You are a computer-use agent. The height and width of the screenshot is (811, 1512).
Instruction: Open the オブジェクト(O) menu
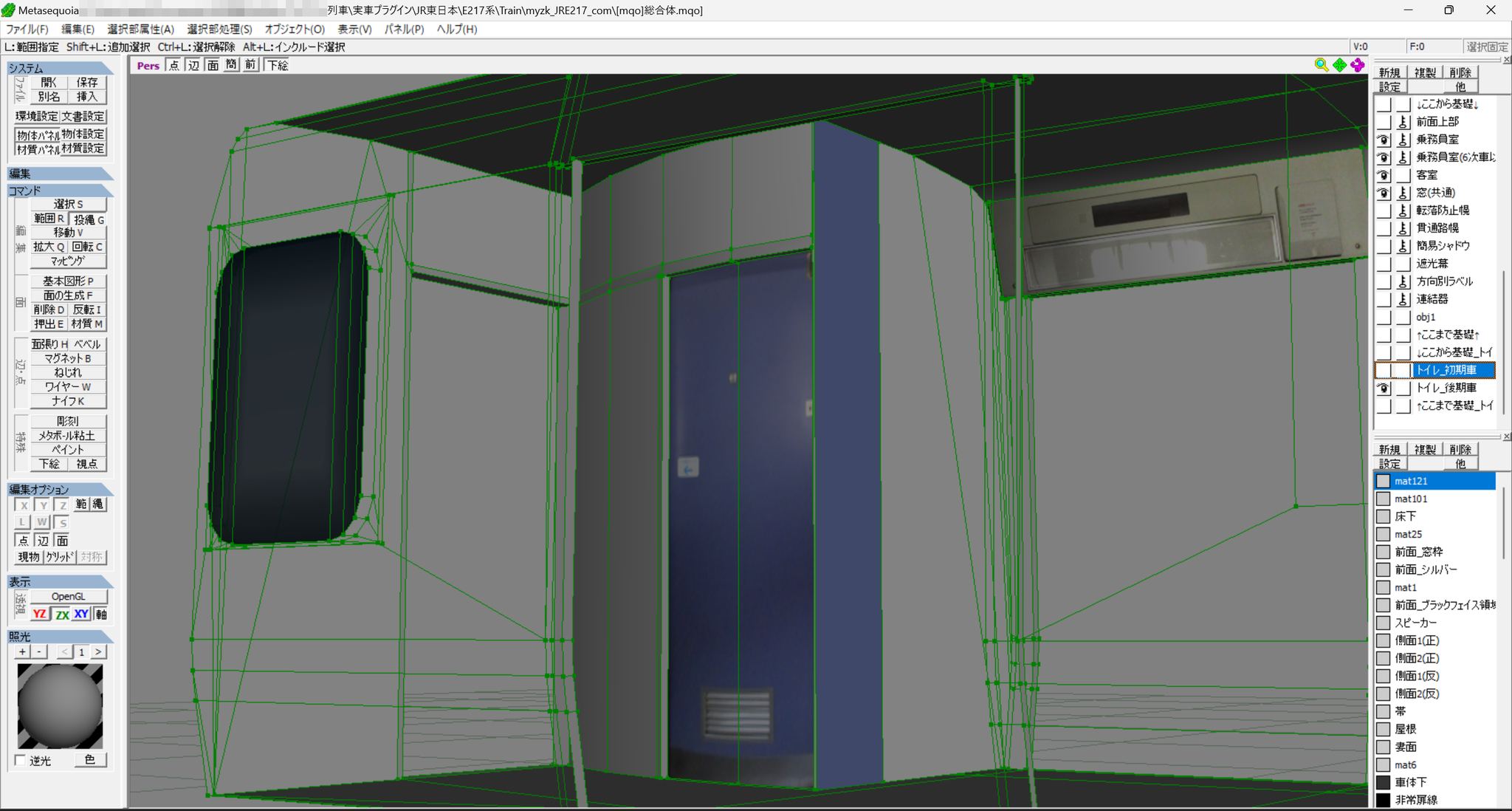(295, 29)
